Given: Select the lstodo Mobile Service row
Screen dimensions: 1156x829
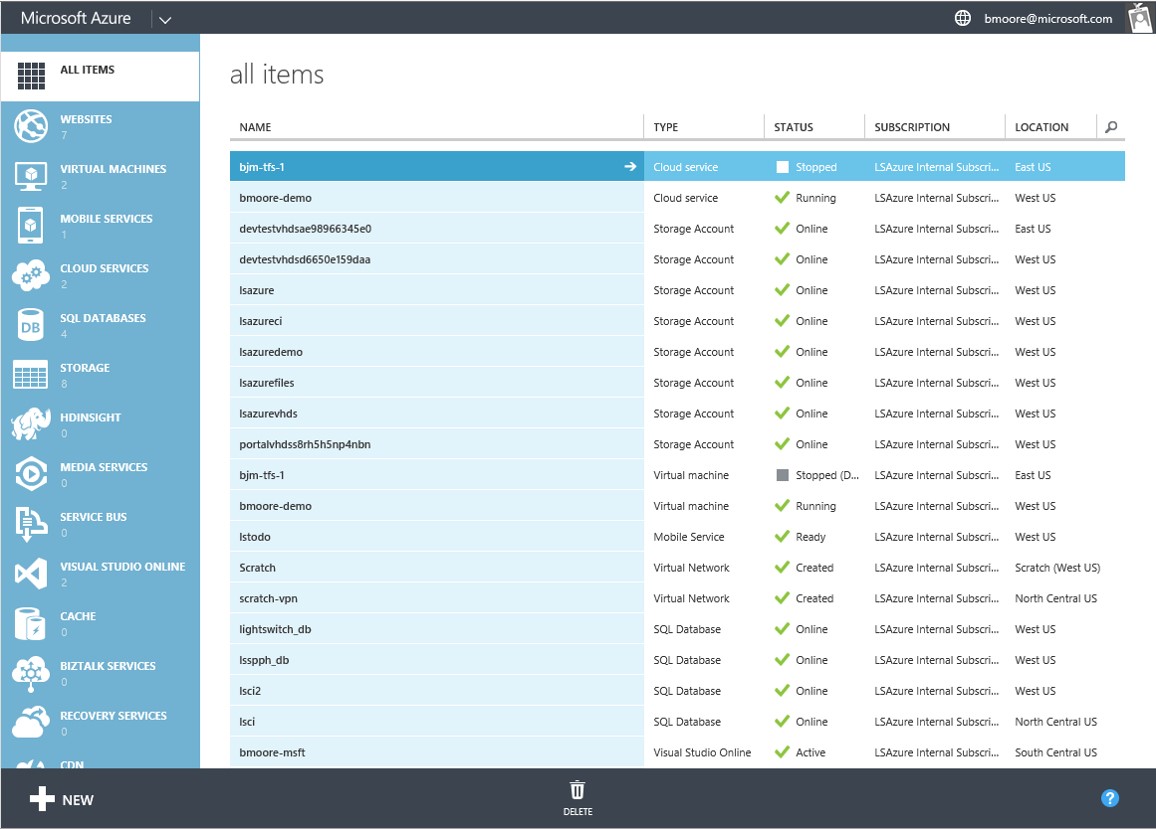Looking at the screenshot, I should tap(677, 537).
